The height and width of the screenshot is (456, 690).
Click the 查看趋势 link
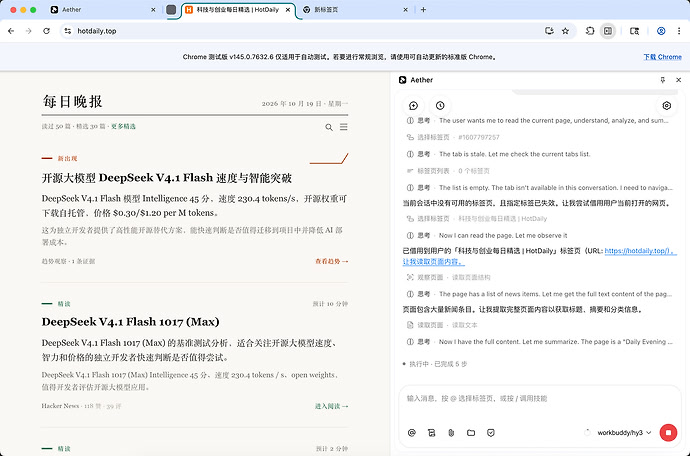tap(331, 261)
